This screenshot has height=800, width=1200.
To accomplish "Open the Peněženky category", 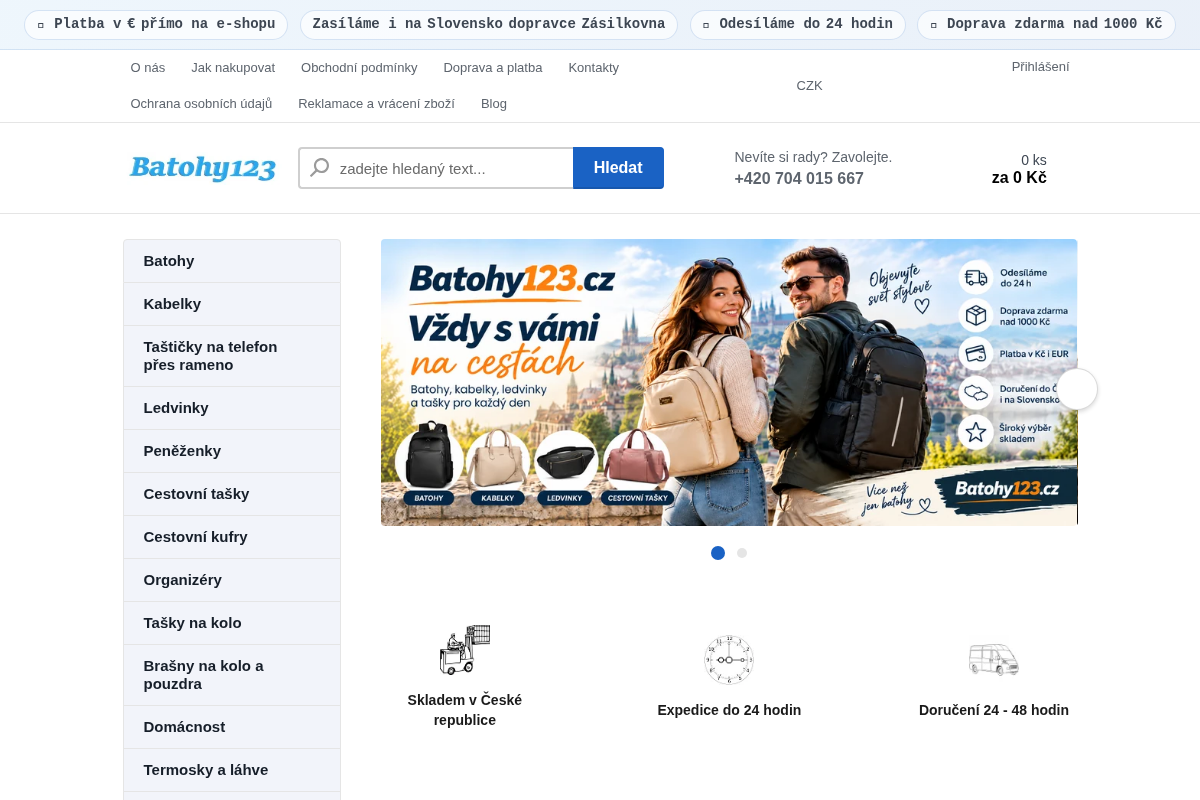I will point(232,451).
